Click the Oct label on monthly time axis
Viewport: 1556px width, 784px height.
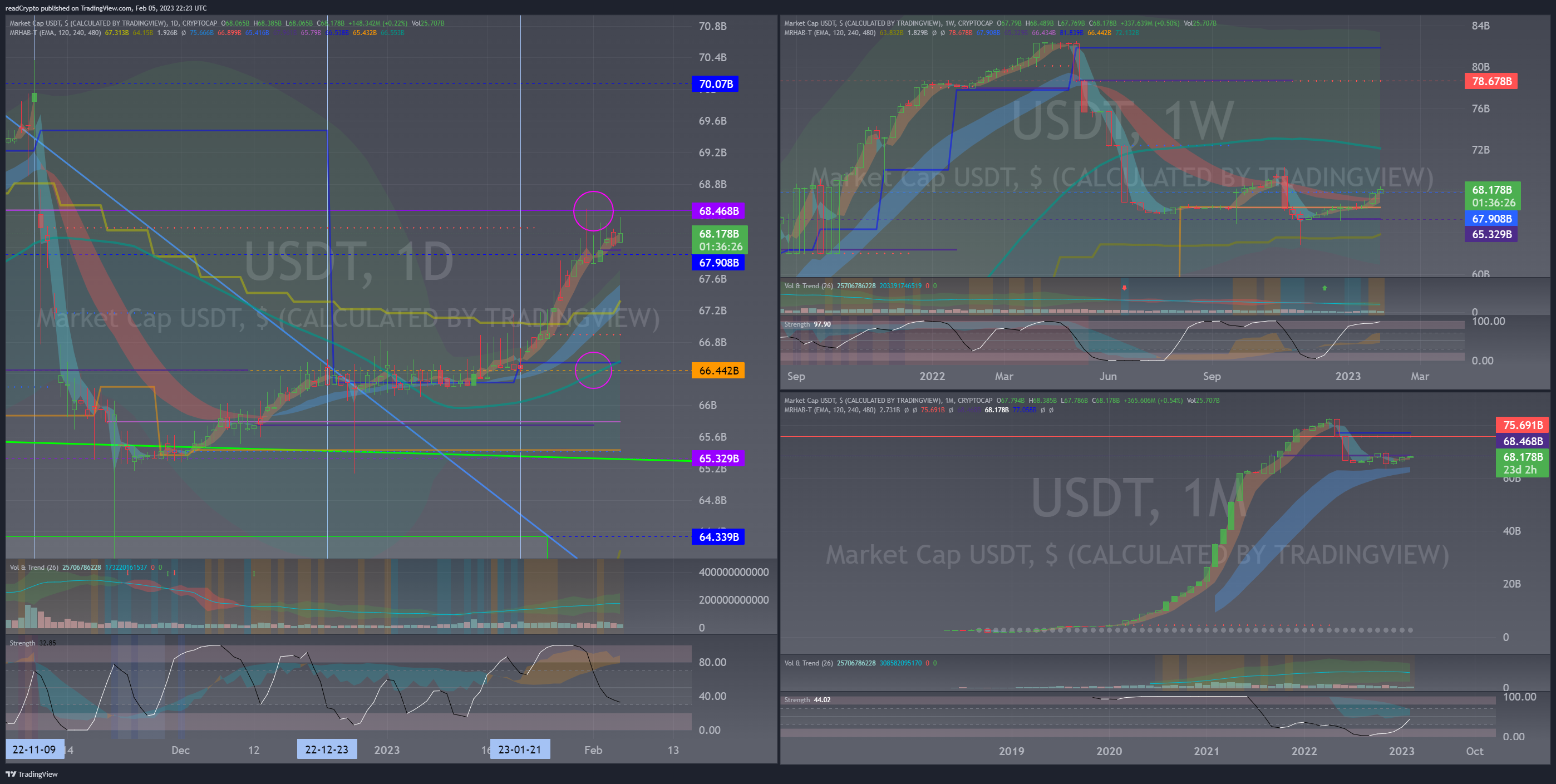[1474, 751]
